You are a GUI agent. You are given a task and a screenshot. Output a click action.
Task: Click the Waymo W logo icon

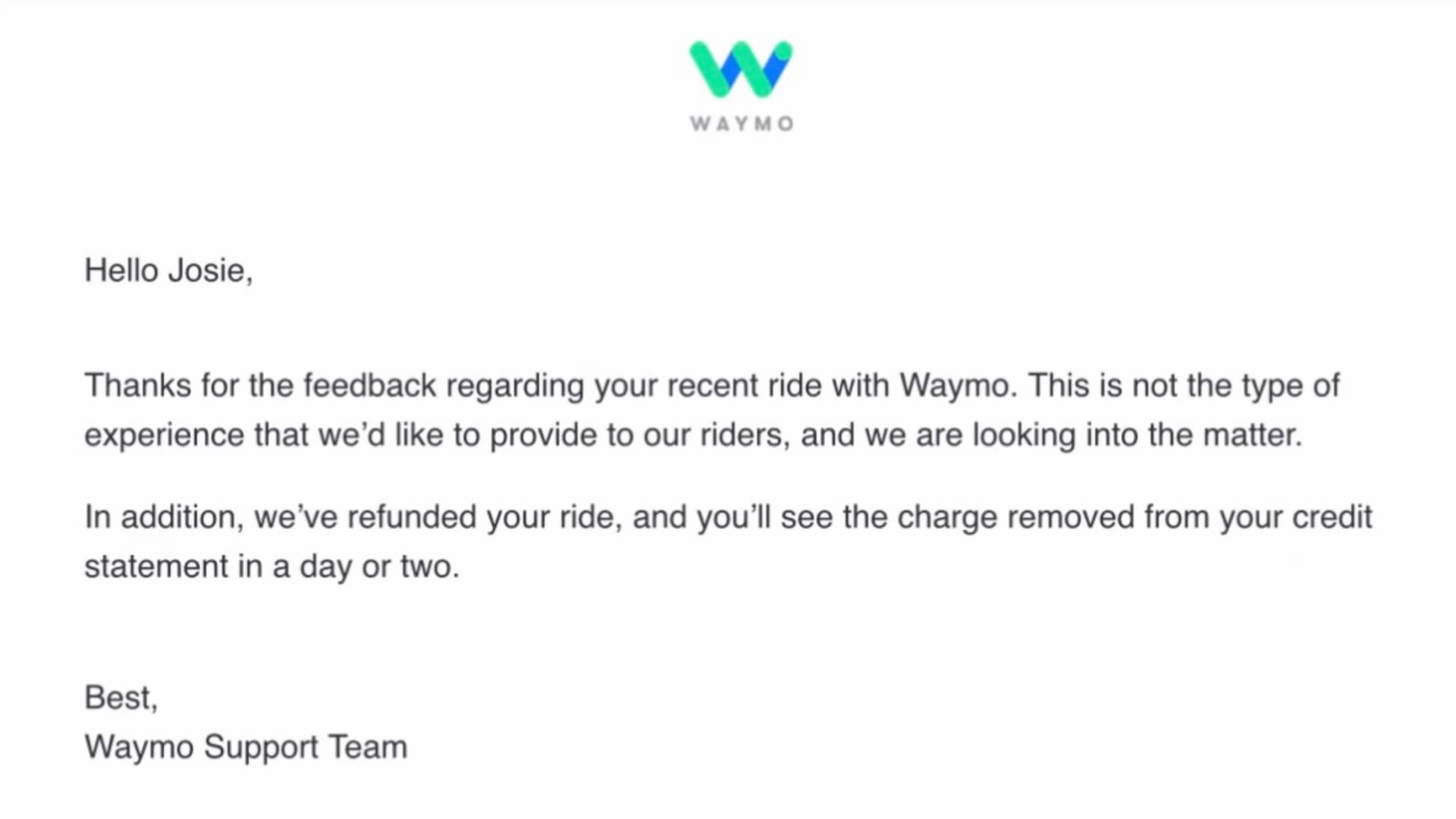(741, 69)
